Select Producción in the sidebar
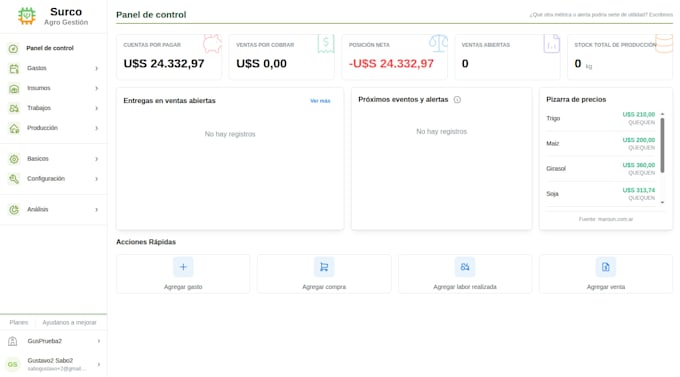680x377 pixels. click(42, 128)
